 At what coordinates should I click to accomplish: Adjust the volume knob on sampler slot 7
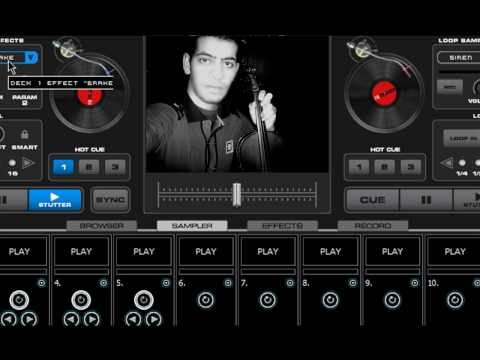click(268, 300)
